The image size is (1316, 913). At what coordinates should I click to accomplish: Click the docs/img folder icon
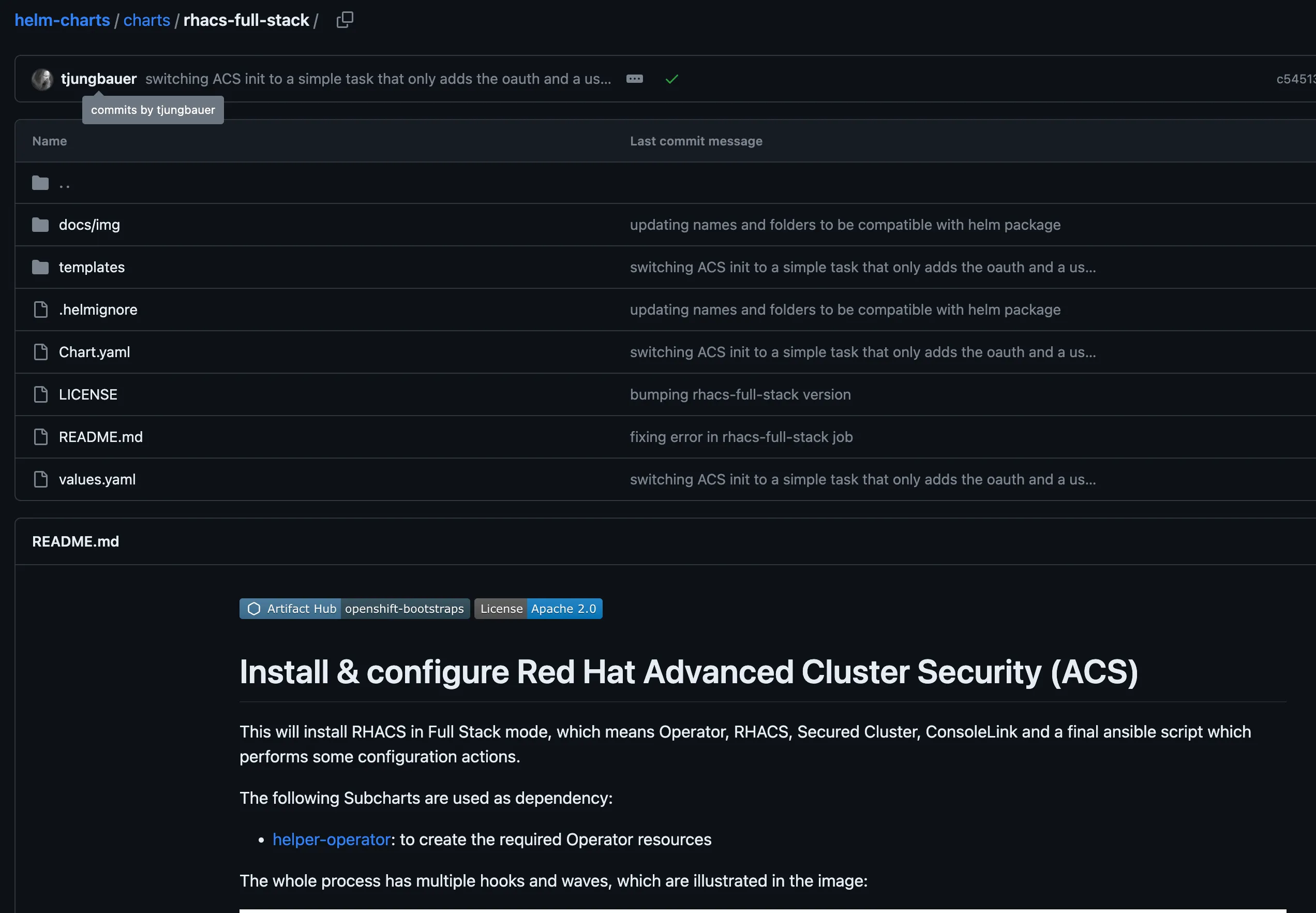[40, 225]
